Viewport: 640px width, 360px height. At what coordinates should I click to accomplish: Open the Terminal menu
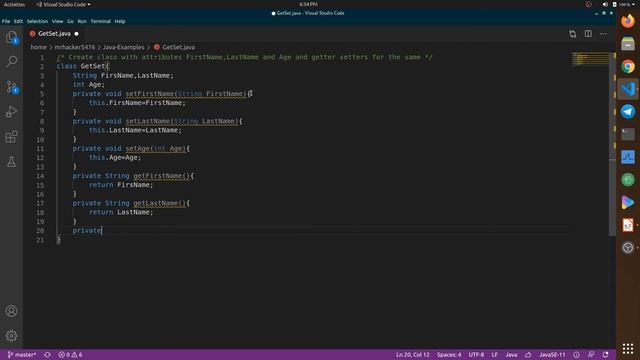pos(100,21)
